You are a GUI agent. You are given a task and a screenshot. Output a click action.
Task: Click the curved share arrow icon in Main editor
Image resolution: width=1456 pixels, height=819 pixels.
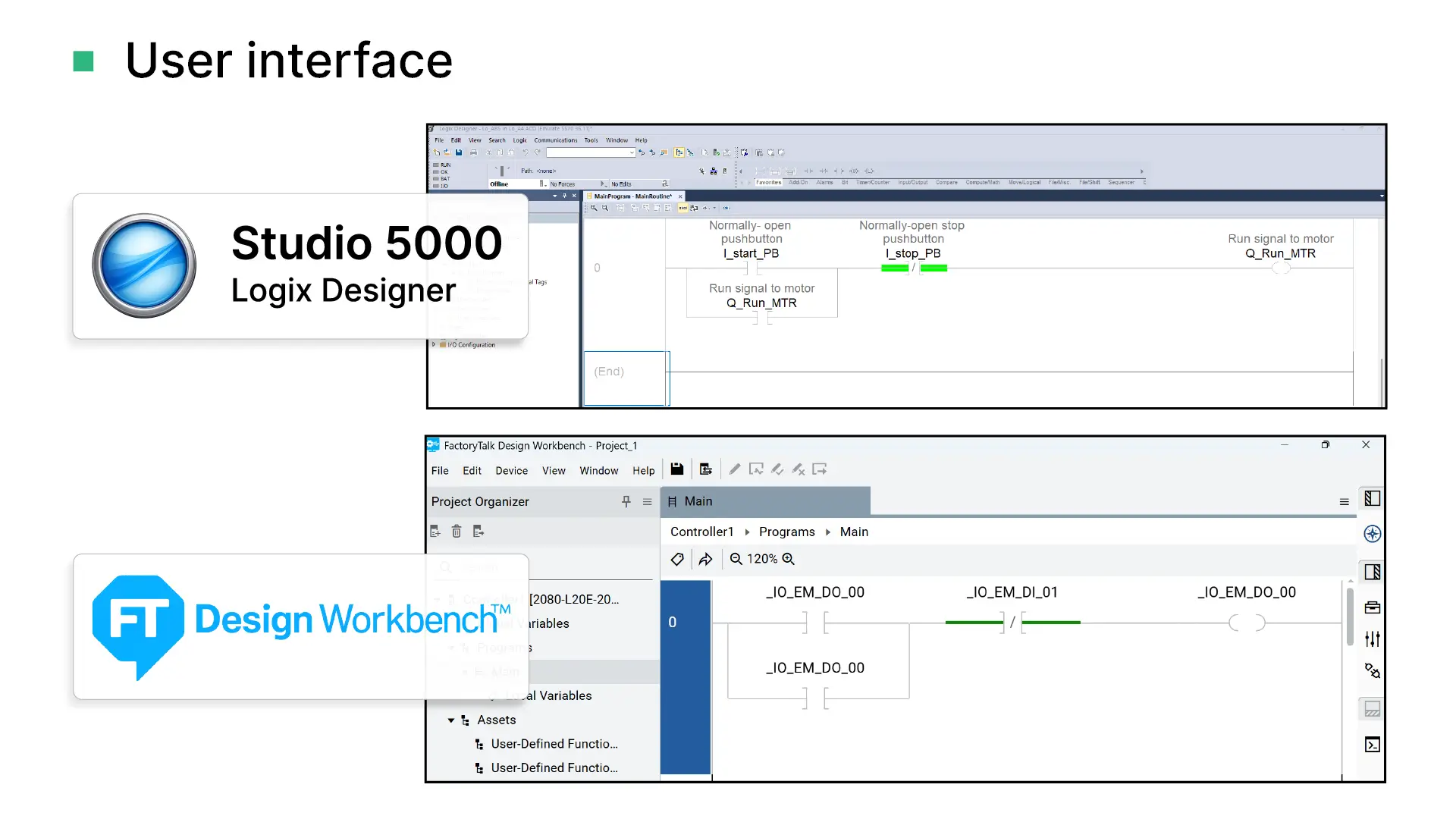coord(705,559)
